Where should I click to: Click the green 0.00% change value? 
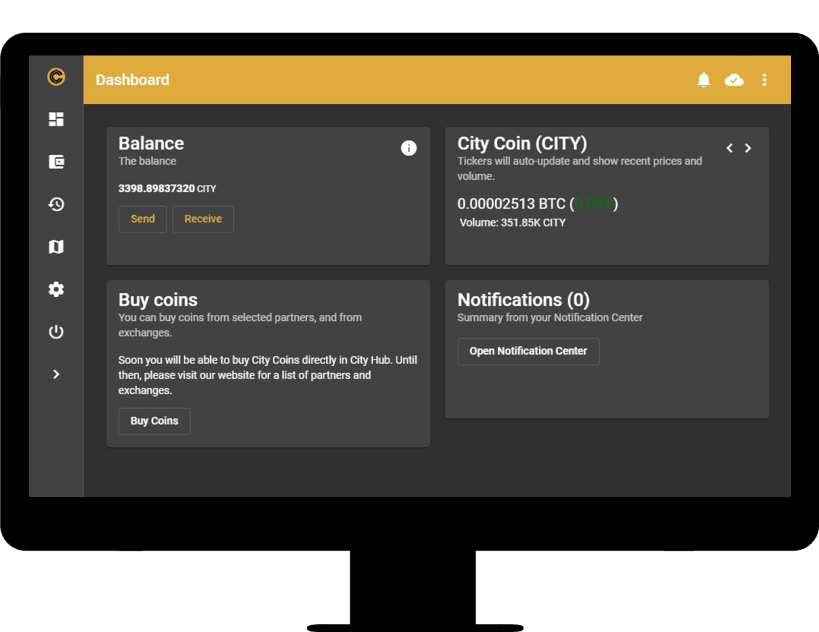click(x=593, y=204)
